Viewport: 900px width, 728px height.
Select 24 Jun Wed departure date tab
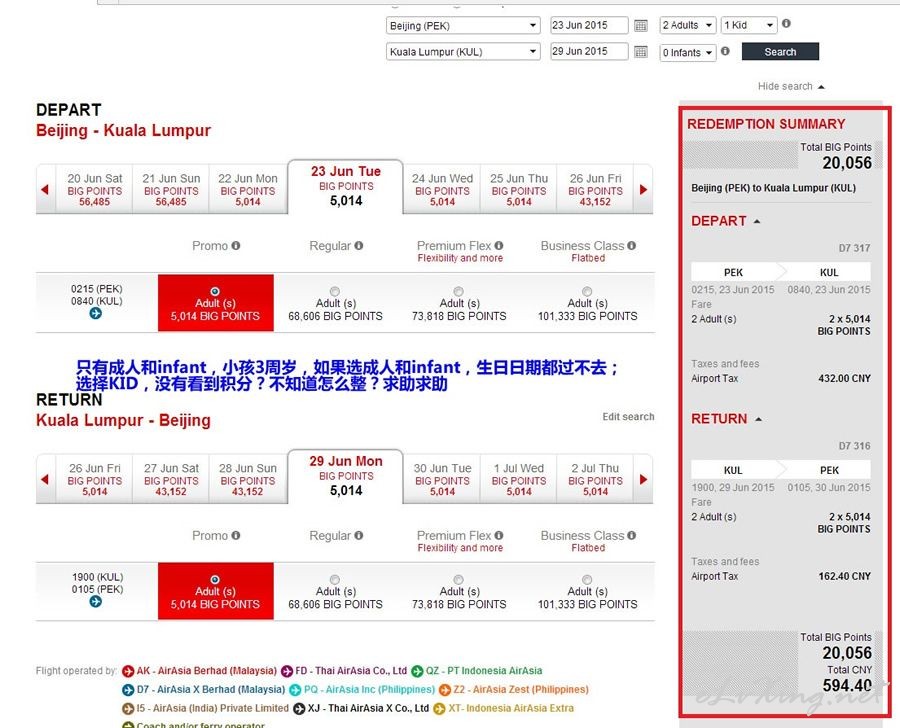442,189
